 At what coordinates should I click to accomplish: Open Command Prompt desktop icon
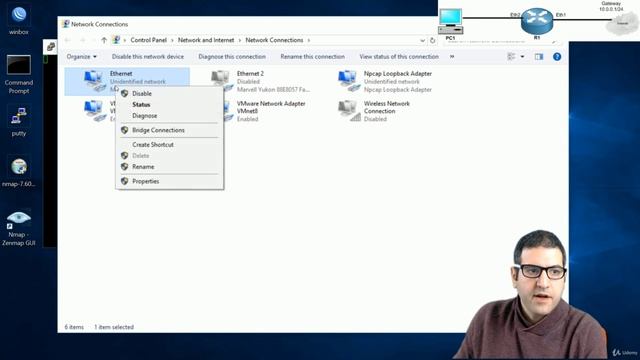(x=19, y=74)
